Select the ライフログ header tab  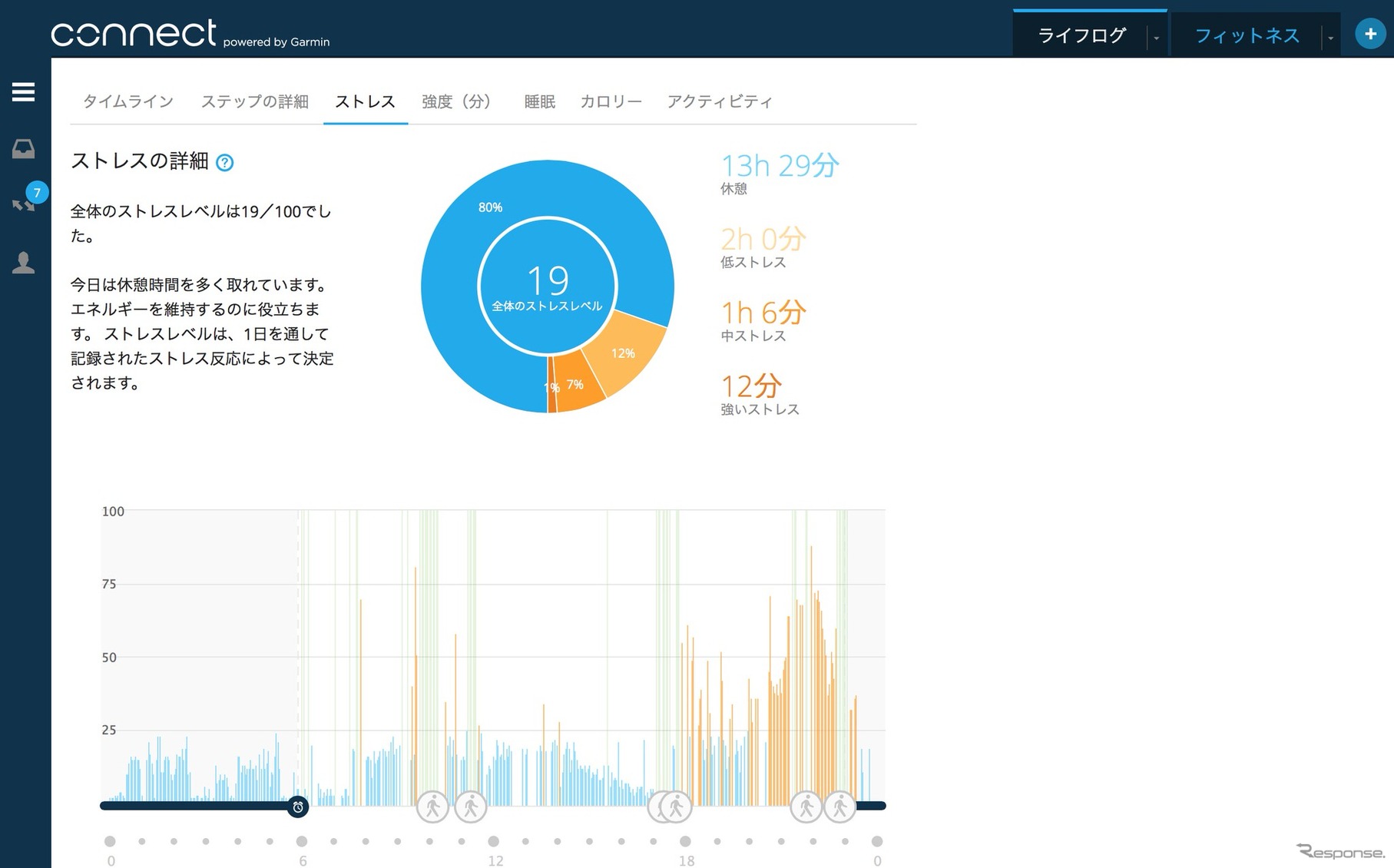pos(1081,35)
